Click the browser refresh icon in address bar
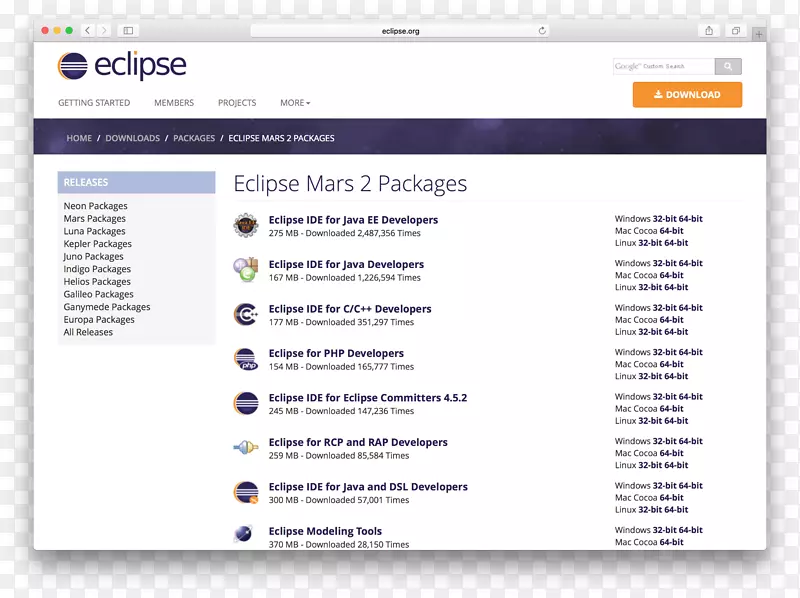 point(541,30)
